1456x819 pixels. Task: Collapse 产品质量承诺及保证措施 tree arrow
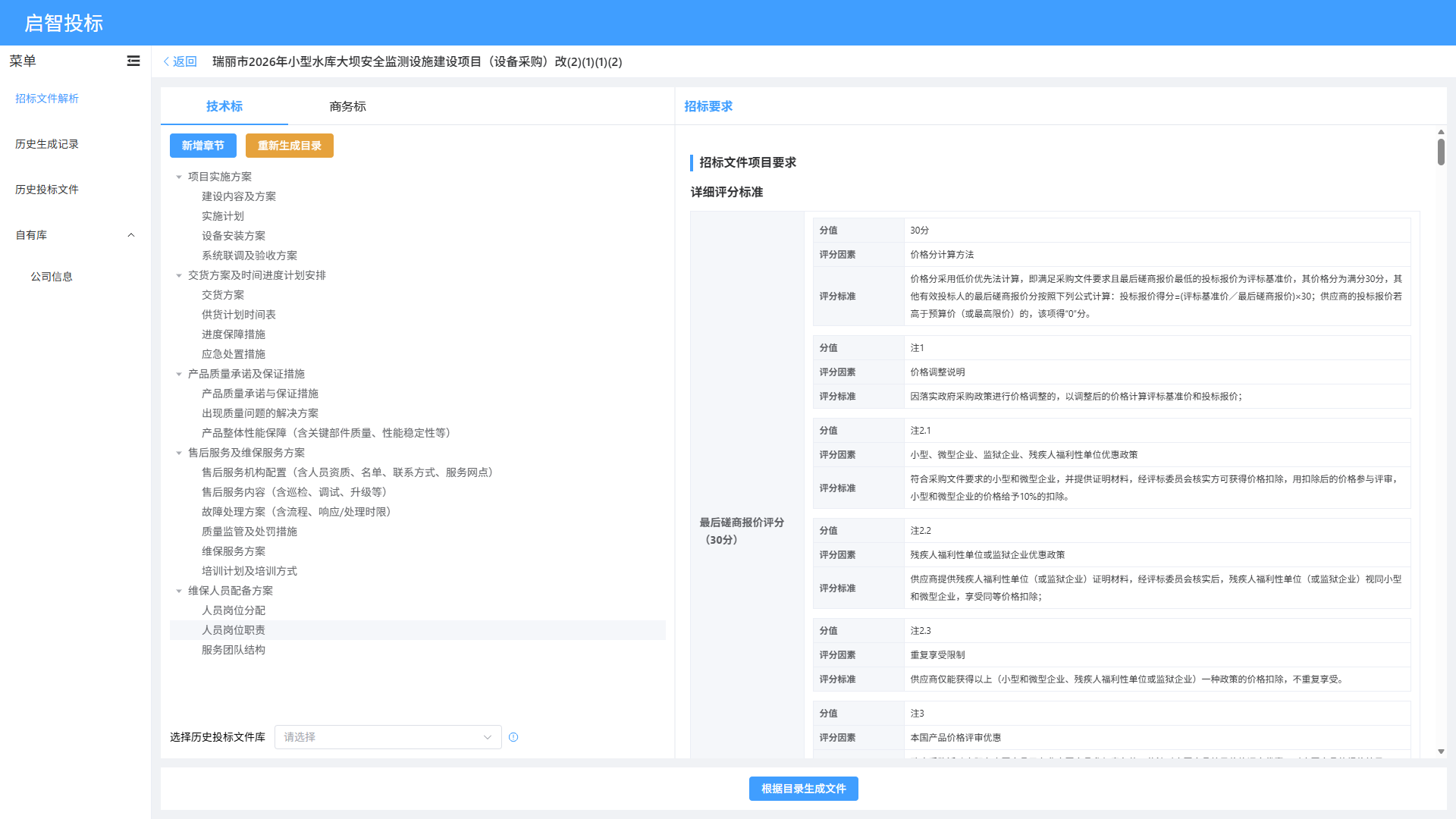coord(179,374)
